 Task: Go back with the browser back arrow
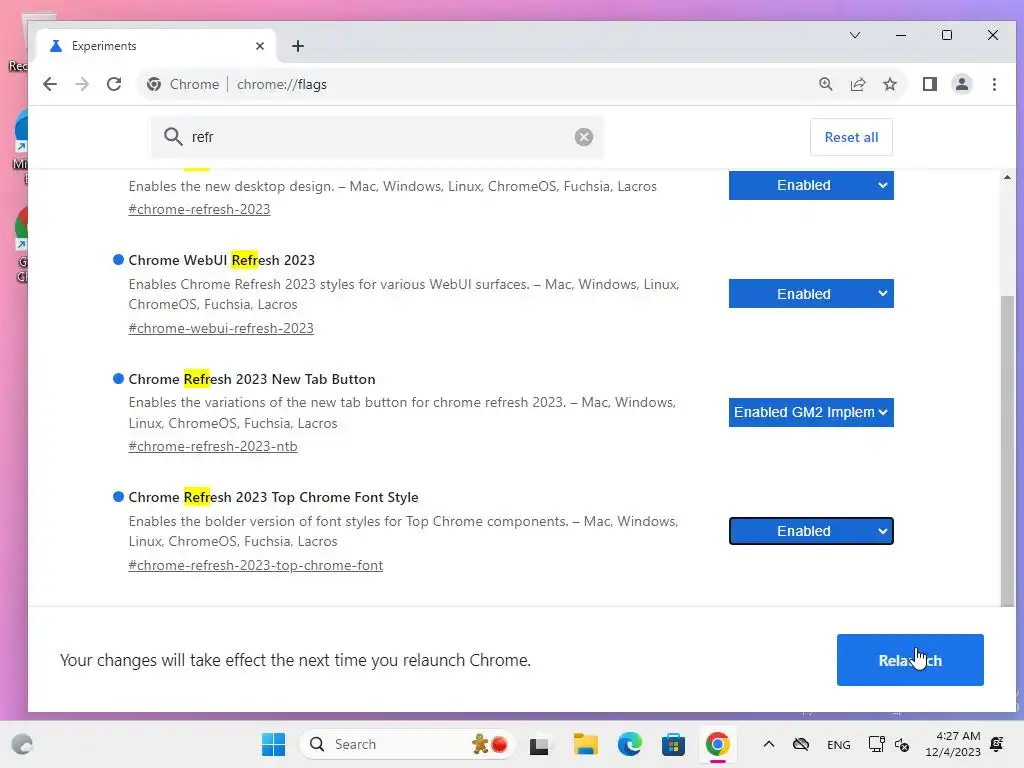50,84
